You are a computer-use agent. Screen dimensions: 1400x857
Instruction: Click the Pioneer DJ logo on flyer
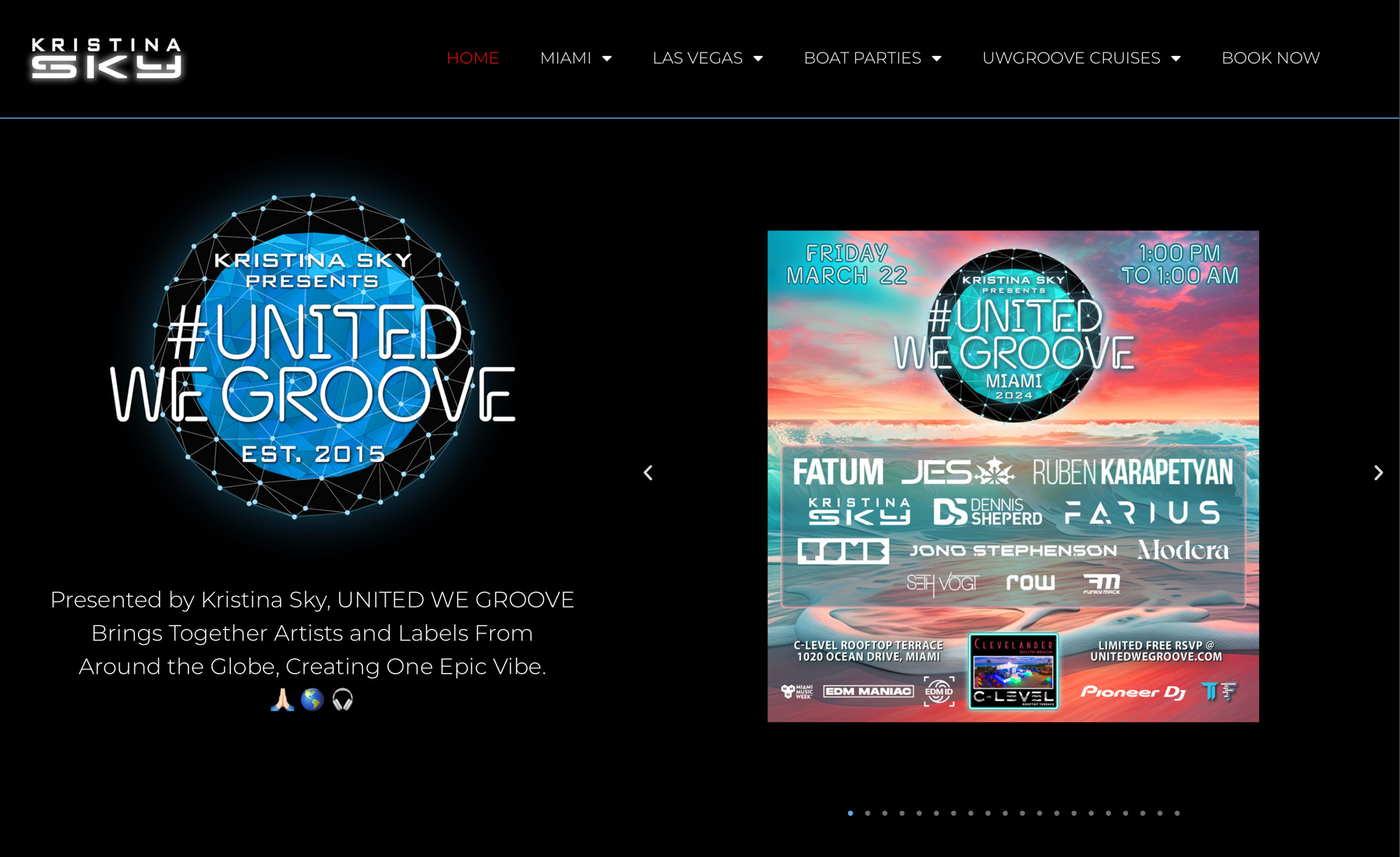(1133, 692)
